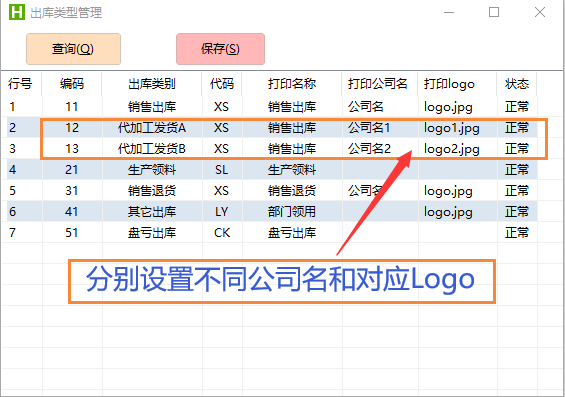Select the 其它出库 category cell

click(152, 211)
